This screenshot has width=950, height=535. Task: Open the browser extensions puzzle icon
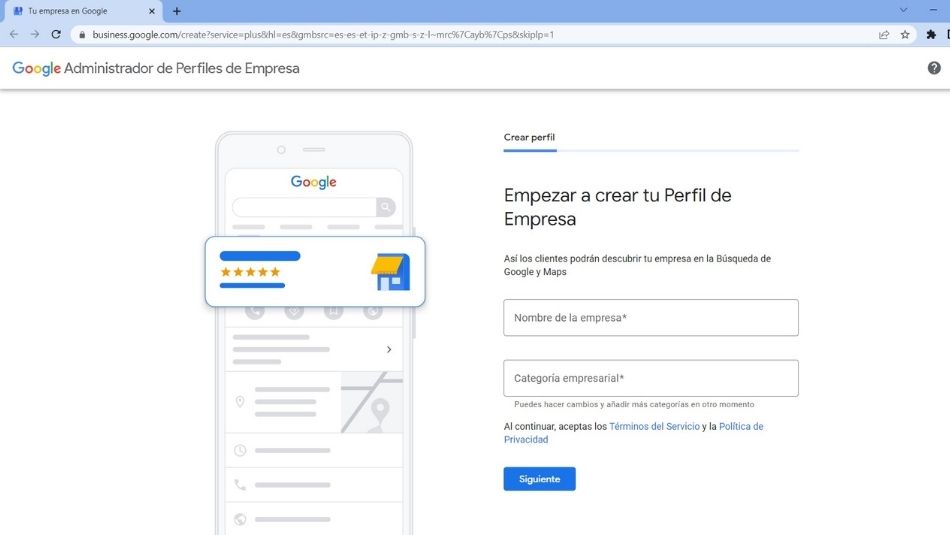tap(931, 34)
